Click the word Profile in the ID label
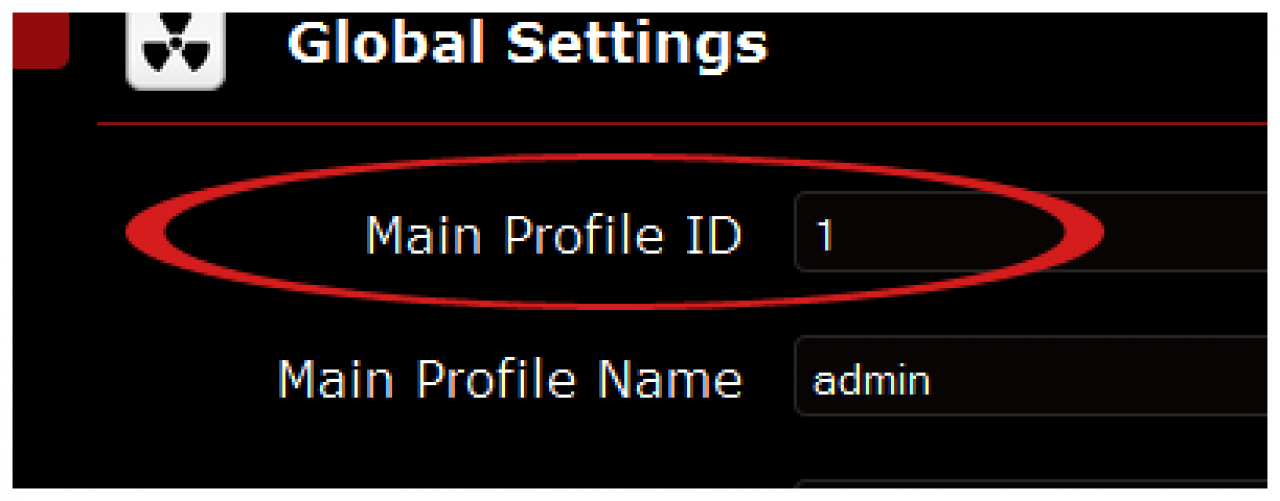Image resolution: width=1280 pixels, height=501 pixels. 583,236
